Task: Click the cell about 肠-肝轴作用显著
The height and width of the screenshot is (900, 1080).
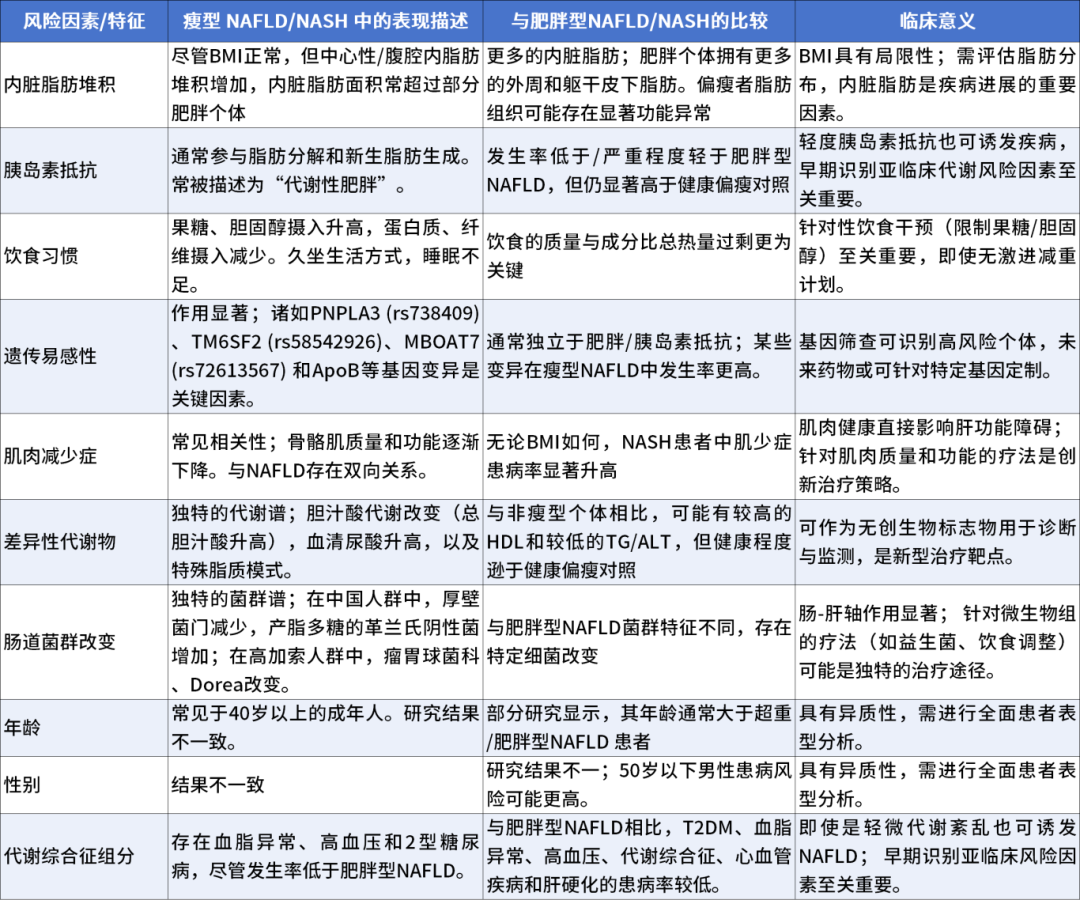Action: point(936,642)
